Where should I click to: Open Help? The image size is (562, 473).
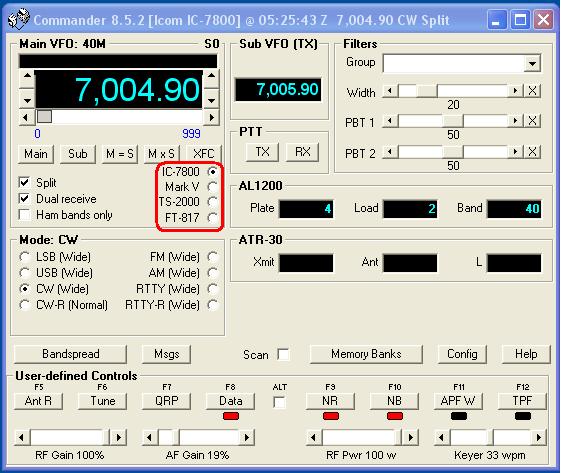526,354
